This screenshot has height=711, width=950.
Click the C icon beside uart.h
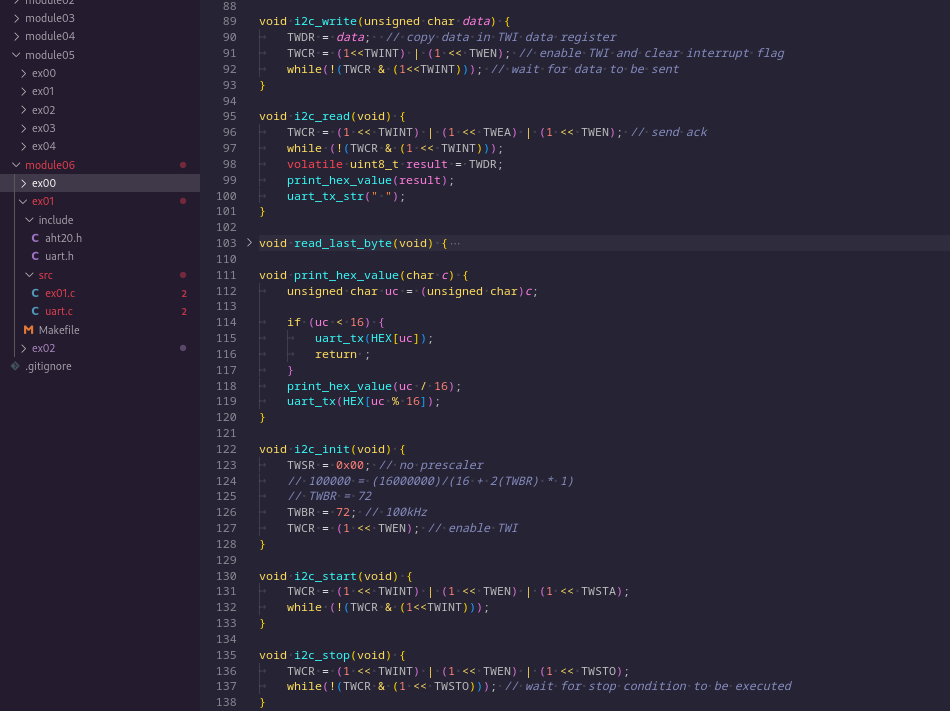(x=35, y=256)
